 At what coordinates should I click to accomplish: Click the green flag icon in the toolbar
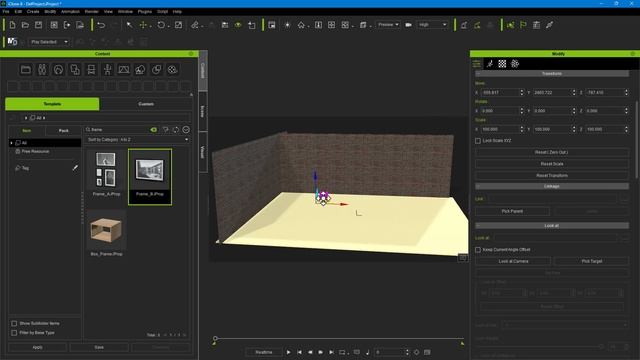coord(523,25)
